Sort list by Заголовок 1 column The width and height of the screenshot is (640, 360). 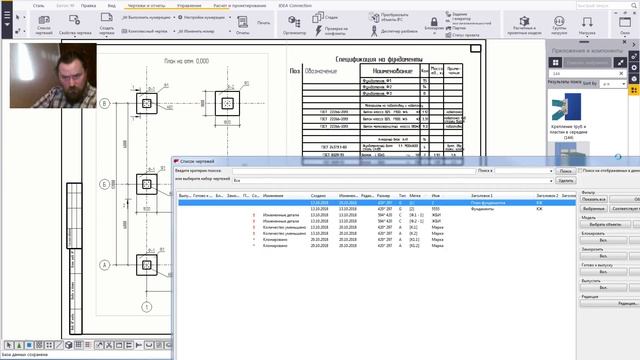pos(482,196)
